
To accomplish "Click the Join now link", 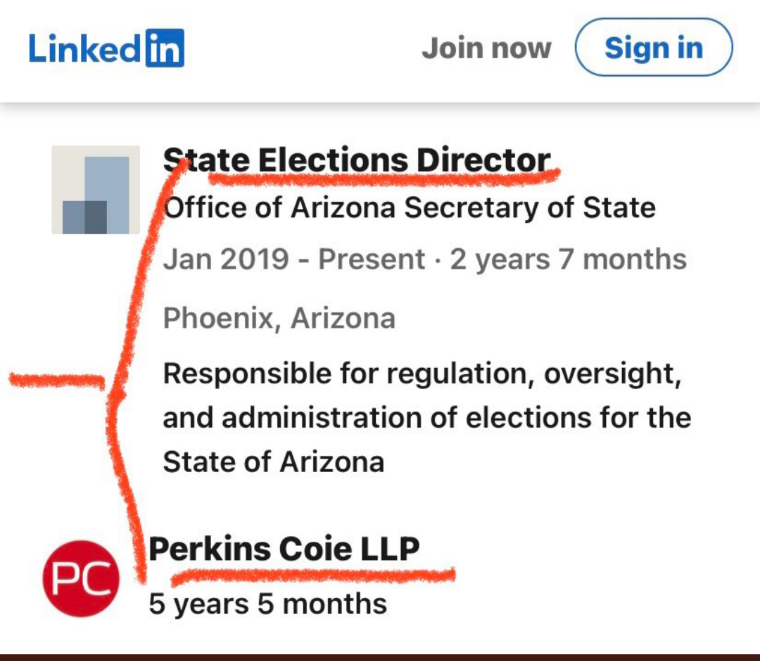I will (487, 48).
